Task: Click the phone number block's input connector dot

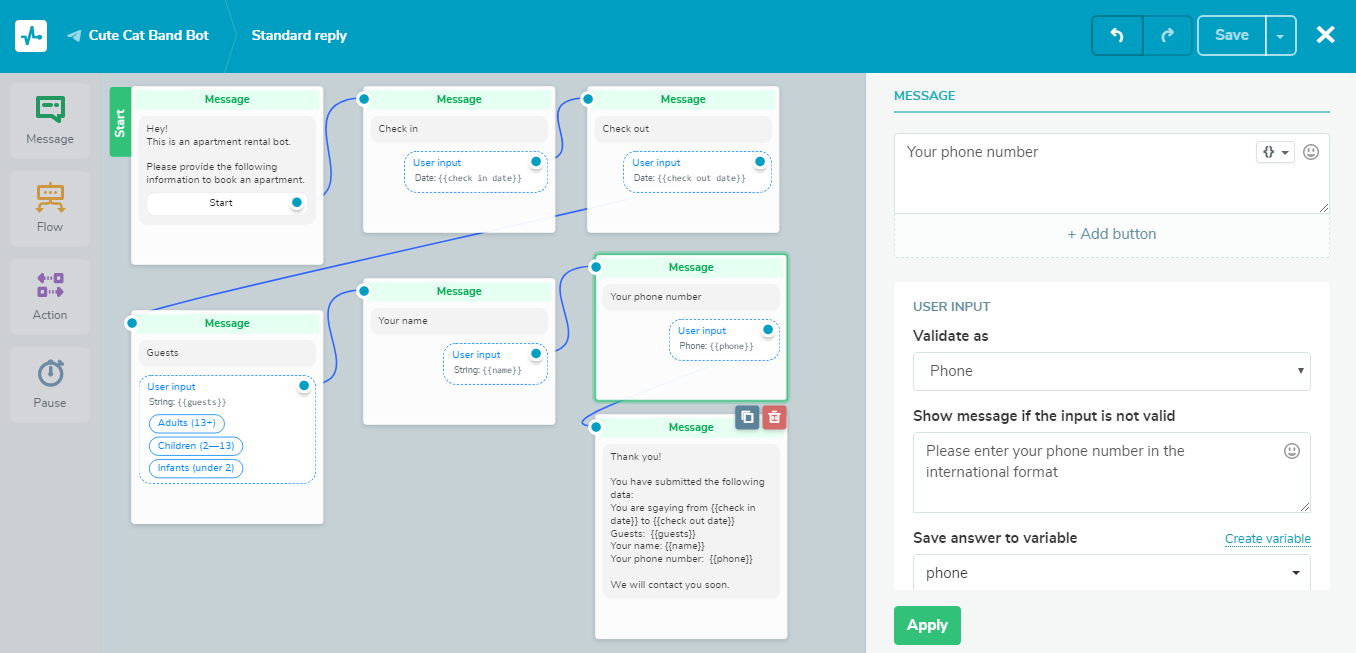Action: click(597, 266)
